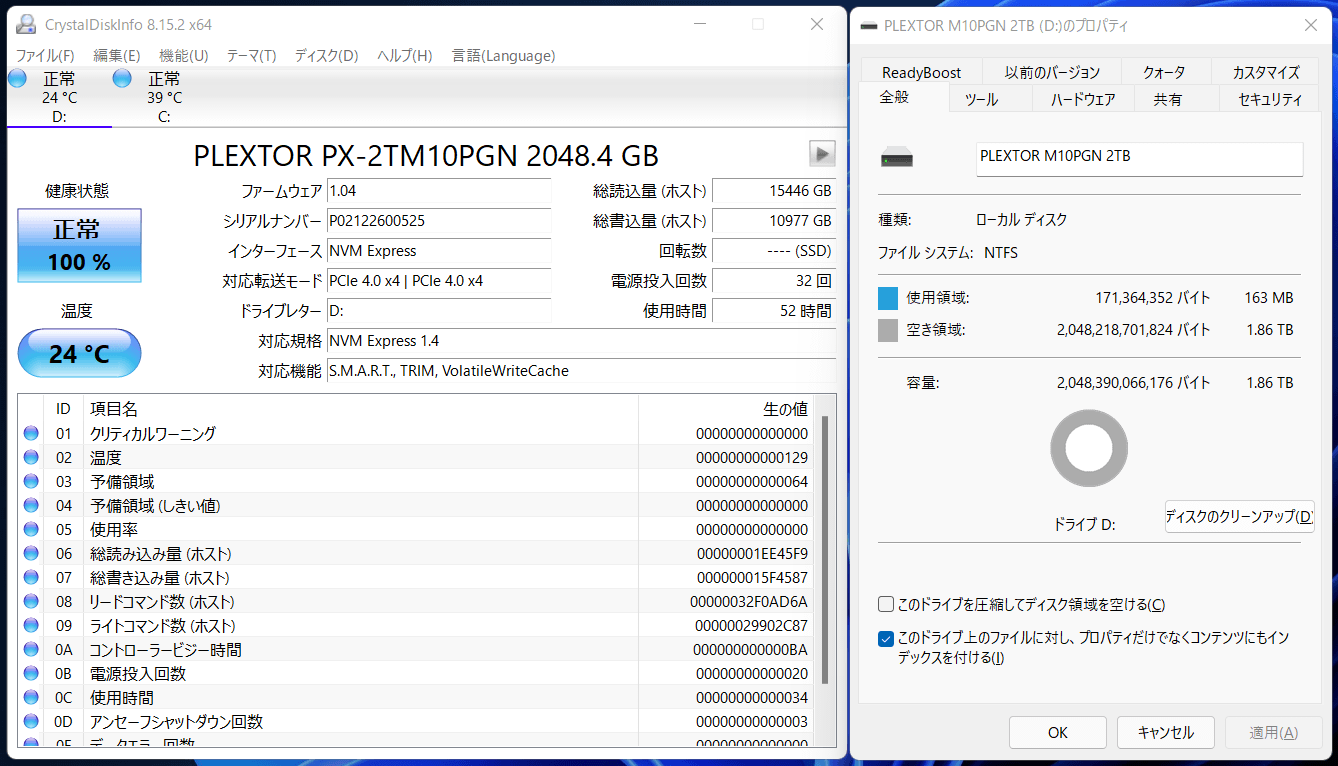1338x766 pixels.
Task: Click the ID column header
Action: click(63, 408)
